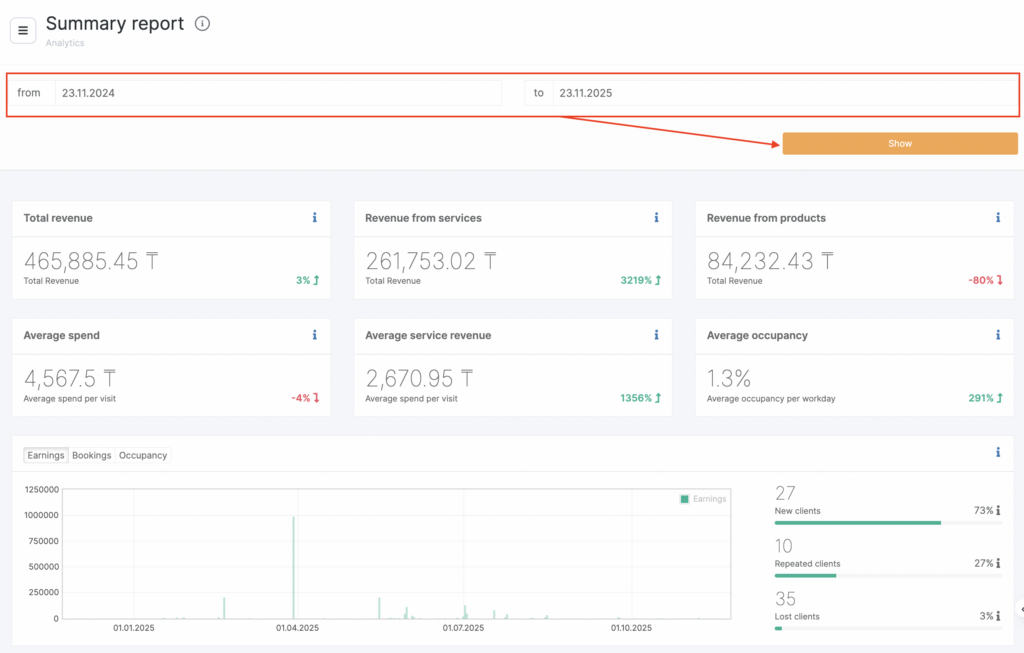
Task: Click info icon next to Lost clients percentage
Action: tap(999, 617)
